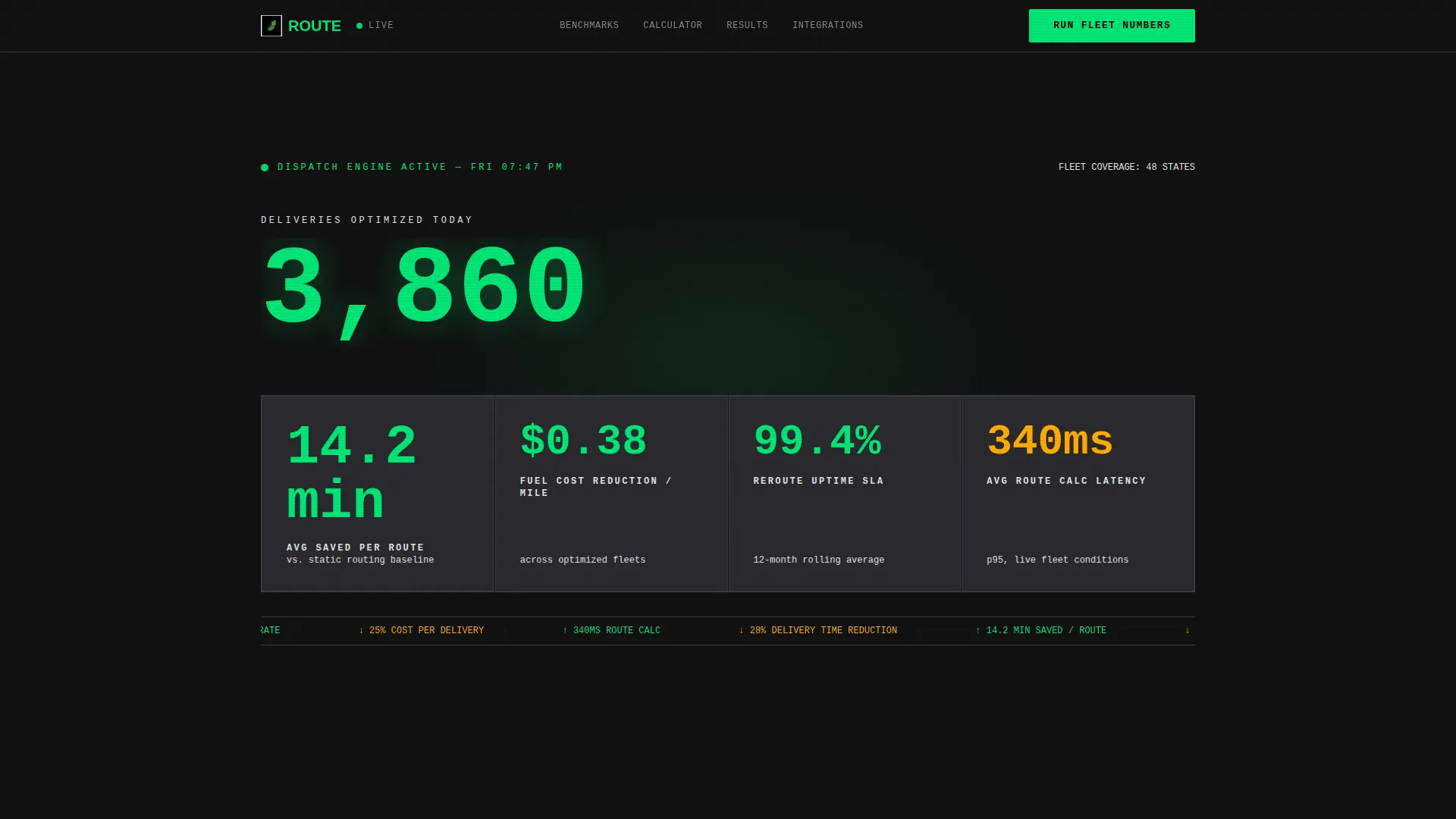Click "340MS ROUTE CALC" ticker item
1456x819 pixels.
tap(611, 631)
